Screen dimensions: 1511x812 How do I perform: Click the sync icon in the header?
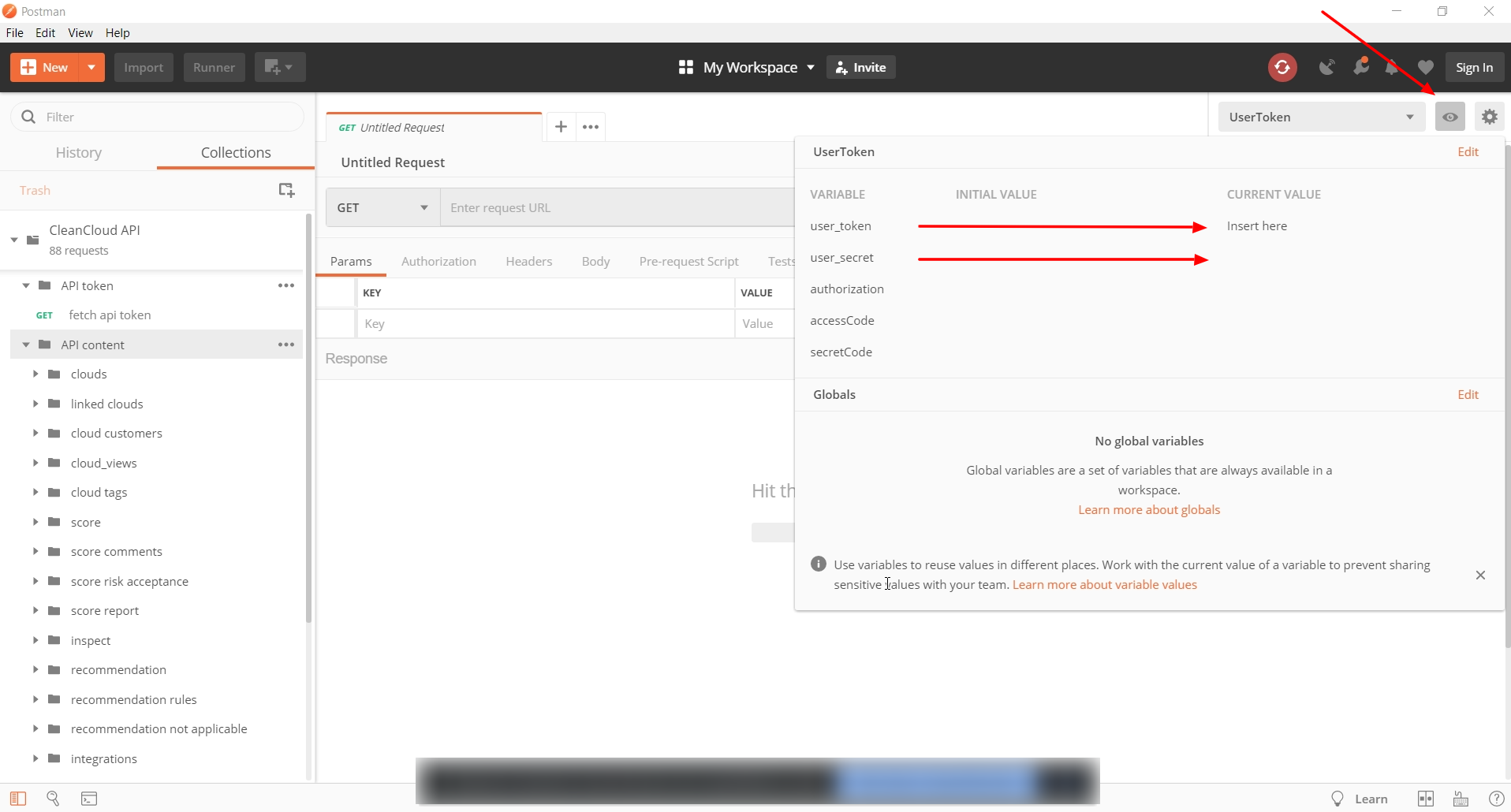pyautogui.click(x=1283, y=67)
